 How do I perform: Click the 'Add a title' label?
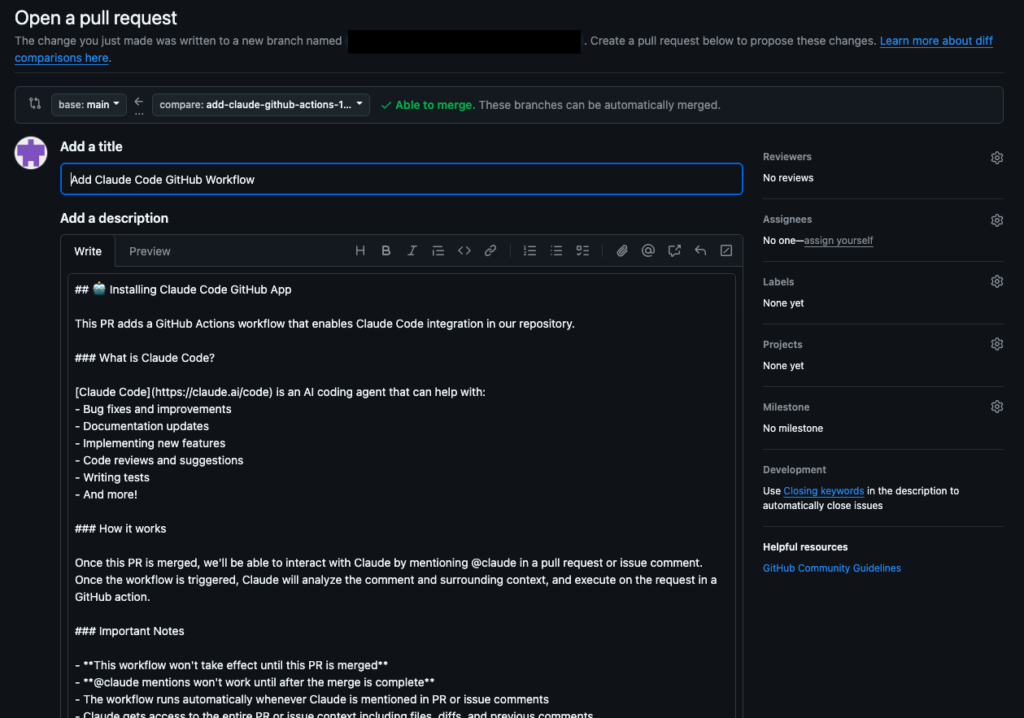91,147
